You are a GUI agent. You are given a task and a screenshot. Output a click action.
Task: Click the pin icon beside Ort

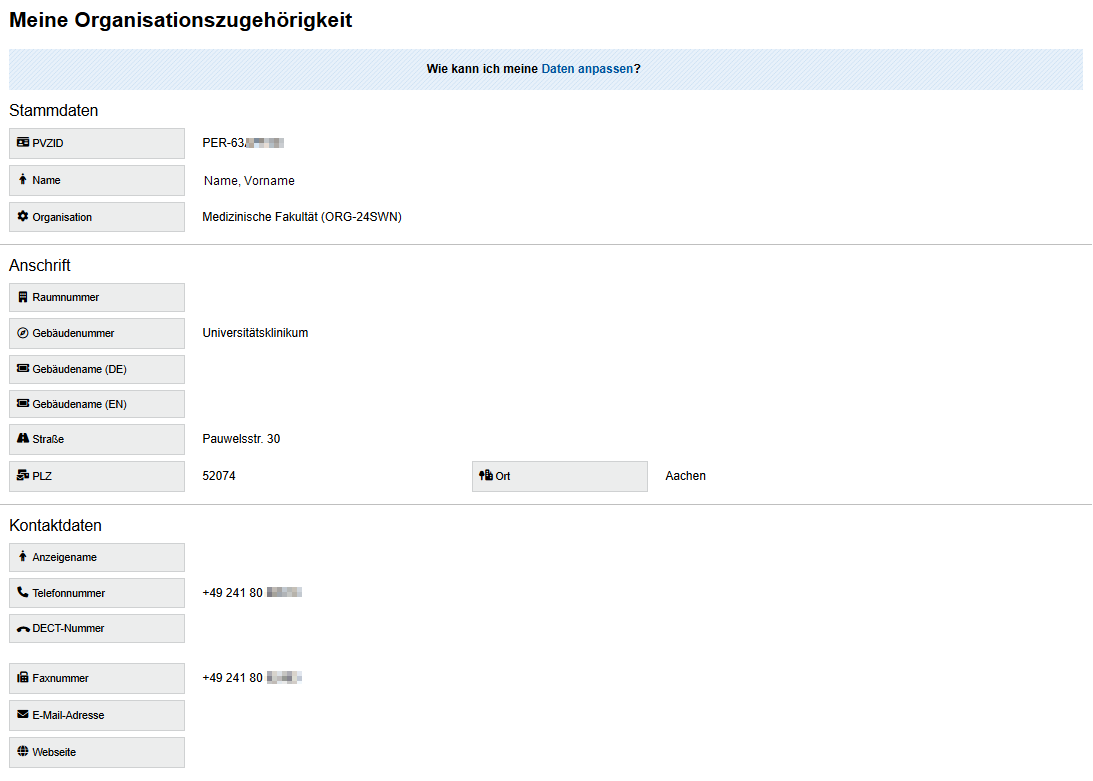coord(487,476)
